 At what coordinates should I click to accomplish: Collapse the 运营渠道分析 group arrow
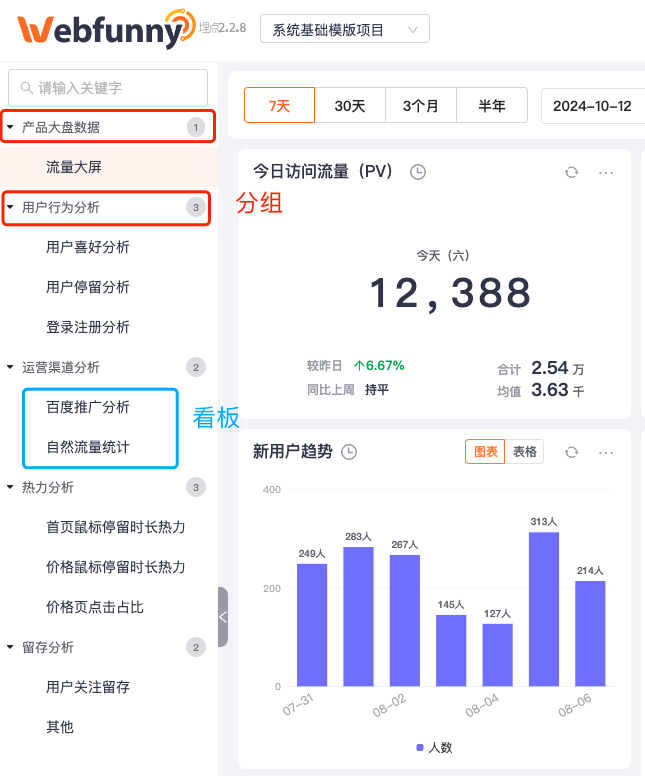[10, 367]
